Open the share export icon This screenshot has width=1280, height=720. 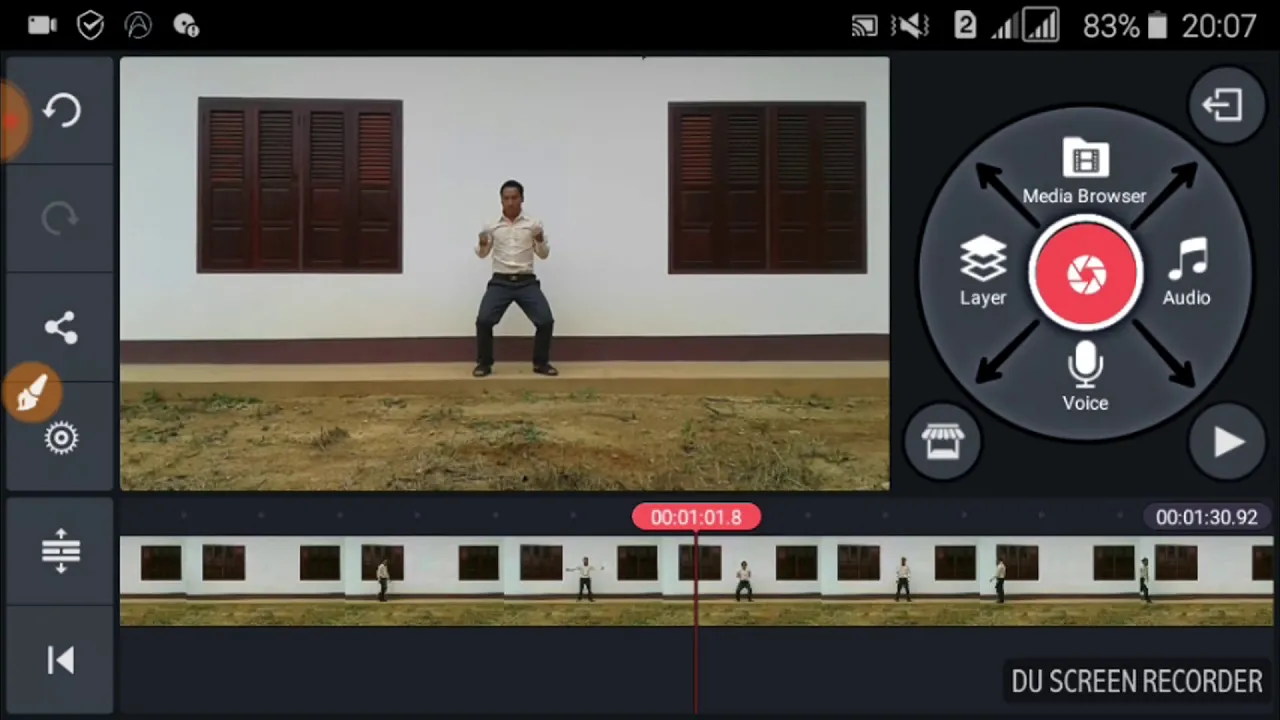click(x=61, y=328)
